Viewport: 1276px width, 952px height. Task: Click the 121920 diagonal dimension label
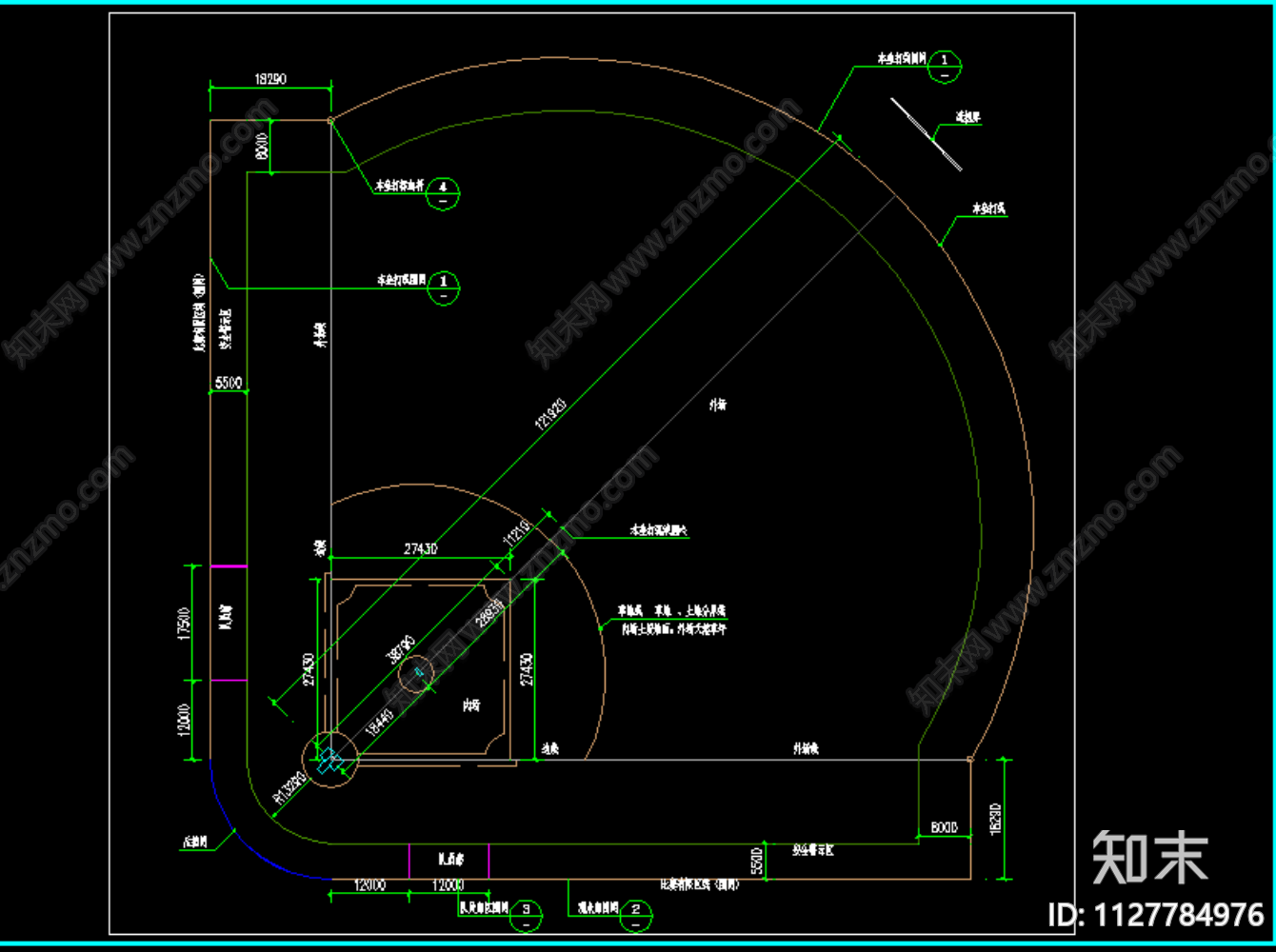549,413
